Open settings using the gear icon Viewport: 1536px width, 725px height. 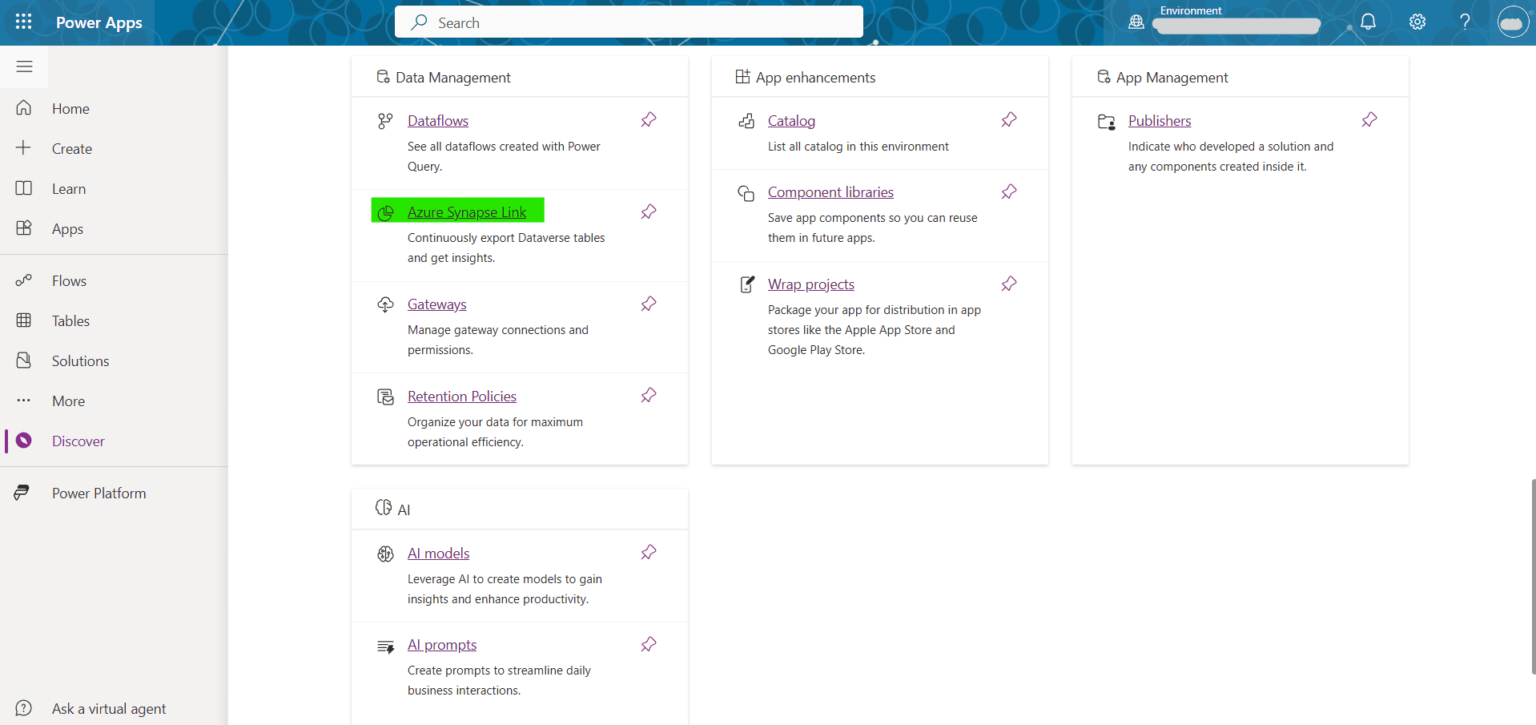coord(1417,21)
